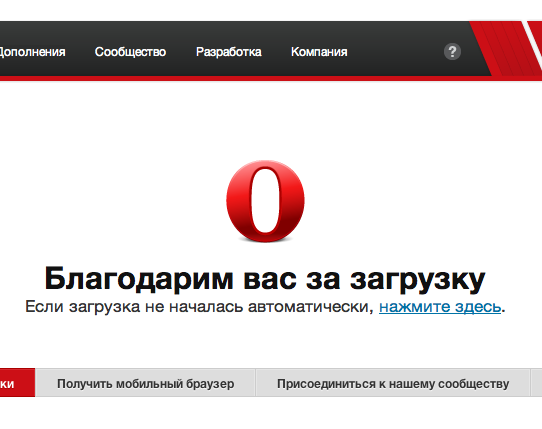Click the text Если загрузка не началась

[134, 307]
